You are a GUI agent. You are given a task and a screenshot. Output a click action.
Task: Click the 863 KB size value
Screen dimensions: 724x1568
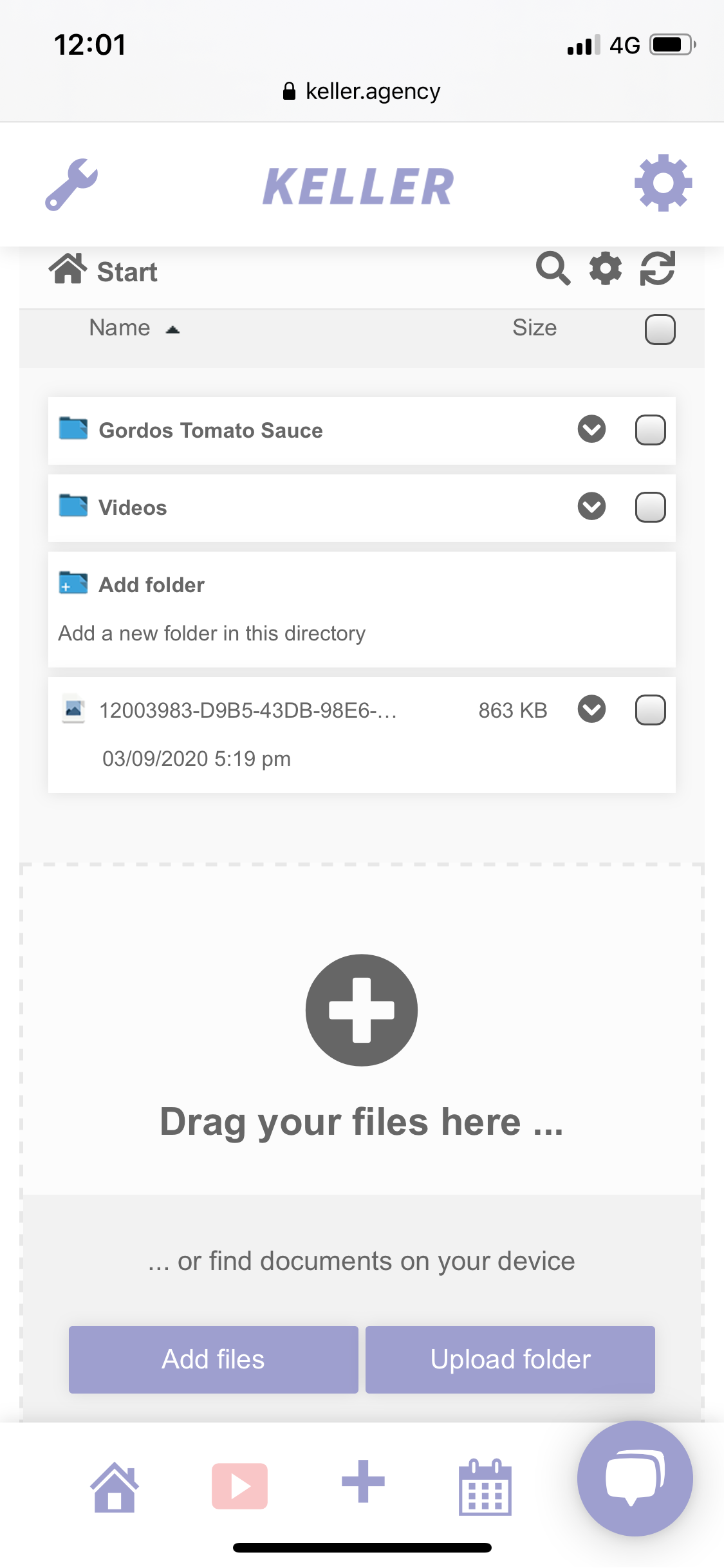tap(513, 711)
